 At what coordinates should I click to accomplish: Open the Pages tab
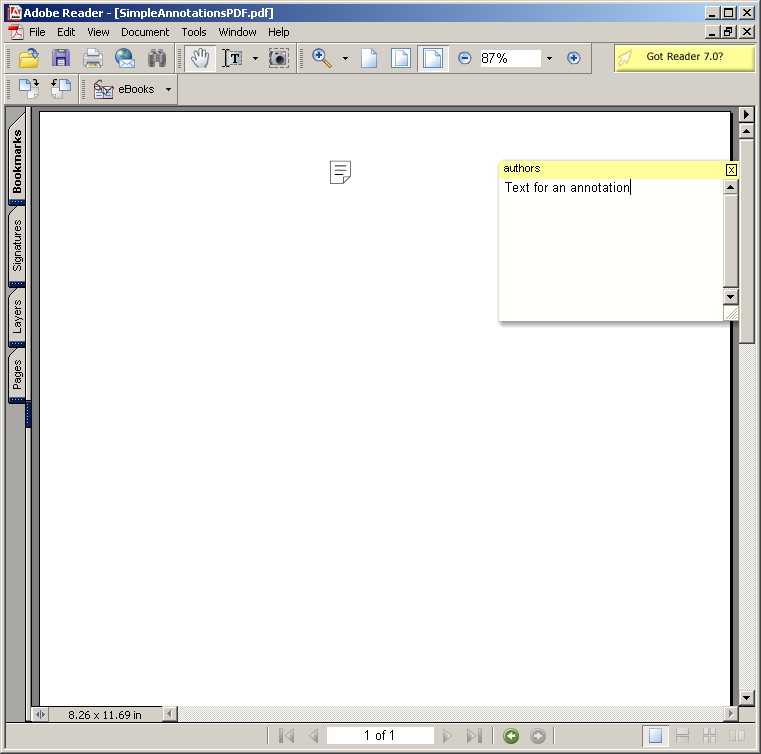17,374
